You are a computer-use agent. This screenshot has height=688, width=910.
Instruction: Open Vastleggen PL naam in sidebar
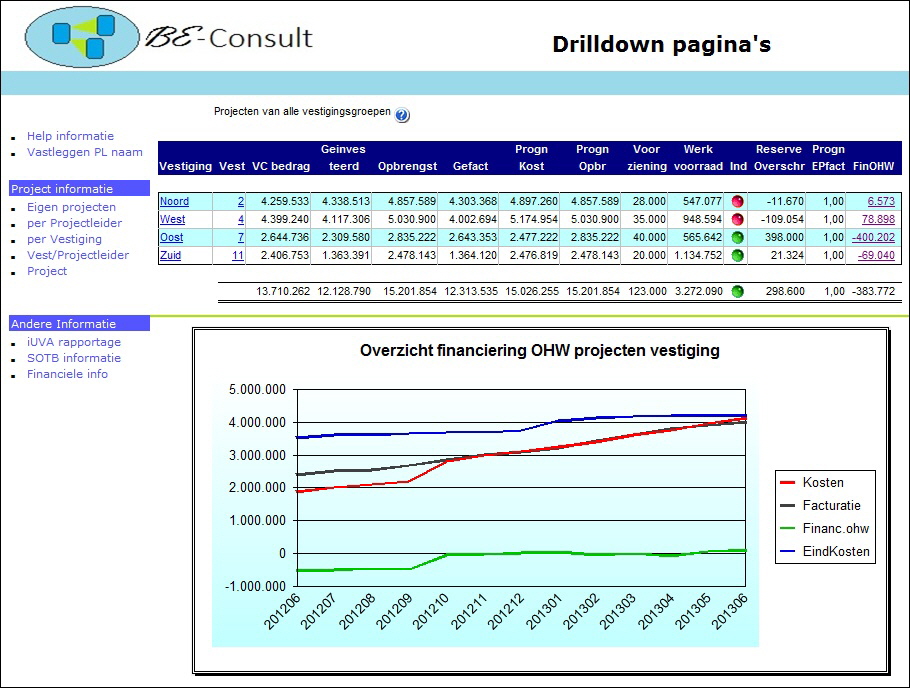click(x=84, y=153)
